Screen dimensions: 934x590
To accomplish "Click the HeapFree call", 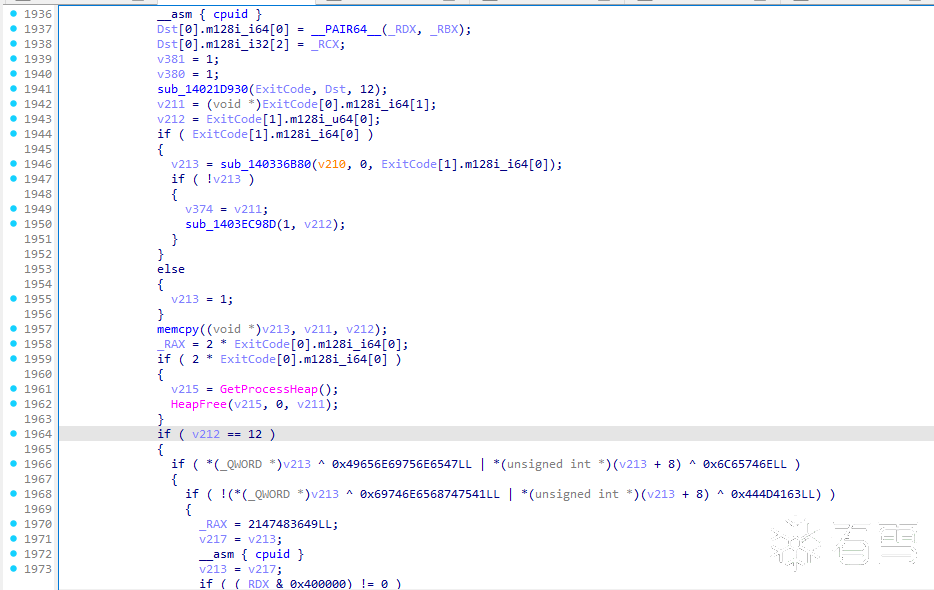I will point(199,404).
